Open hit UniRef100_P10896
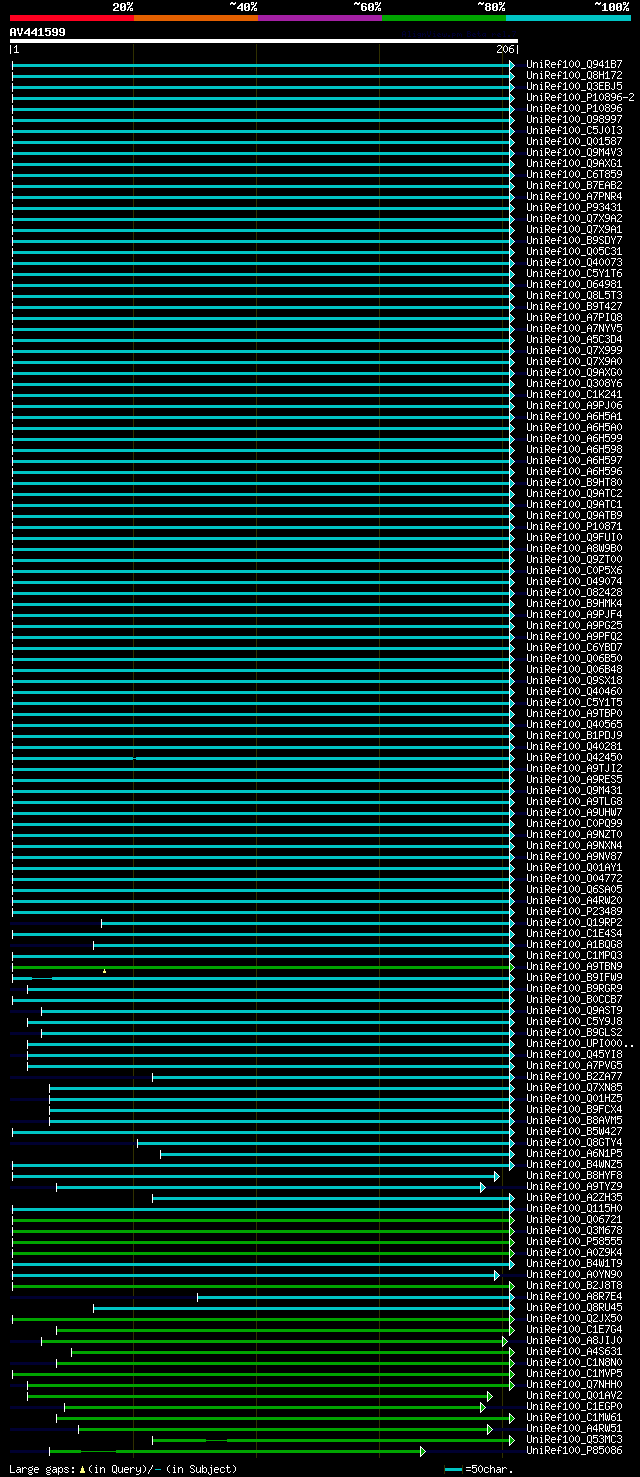Image resolution: width=640 pixels, height=1477 pixels. click(574, 108)
